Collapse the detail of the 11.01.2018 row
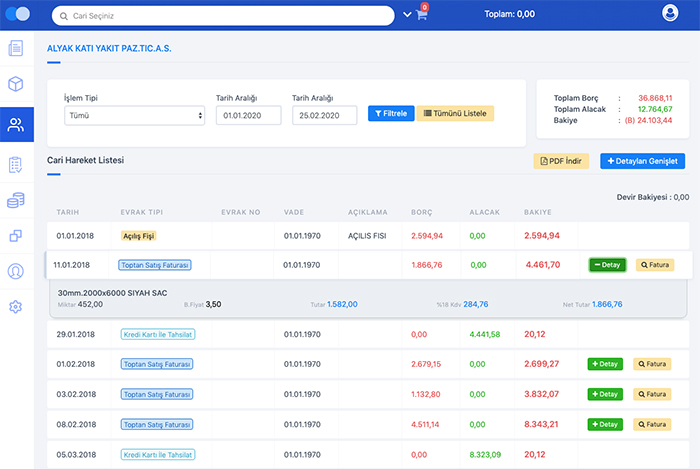Viewport: 700px width, 469px height. tap(608, 265)
